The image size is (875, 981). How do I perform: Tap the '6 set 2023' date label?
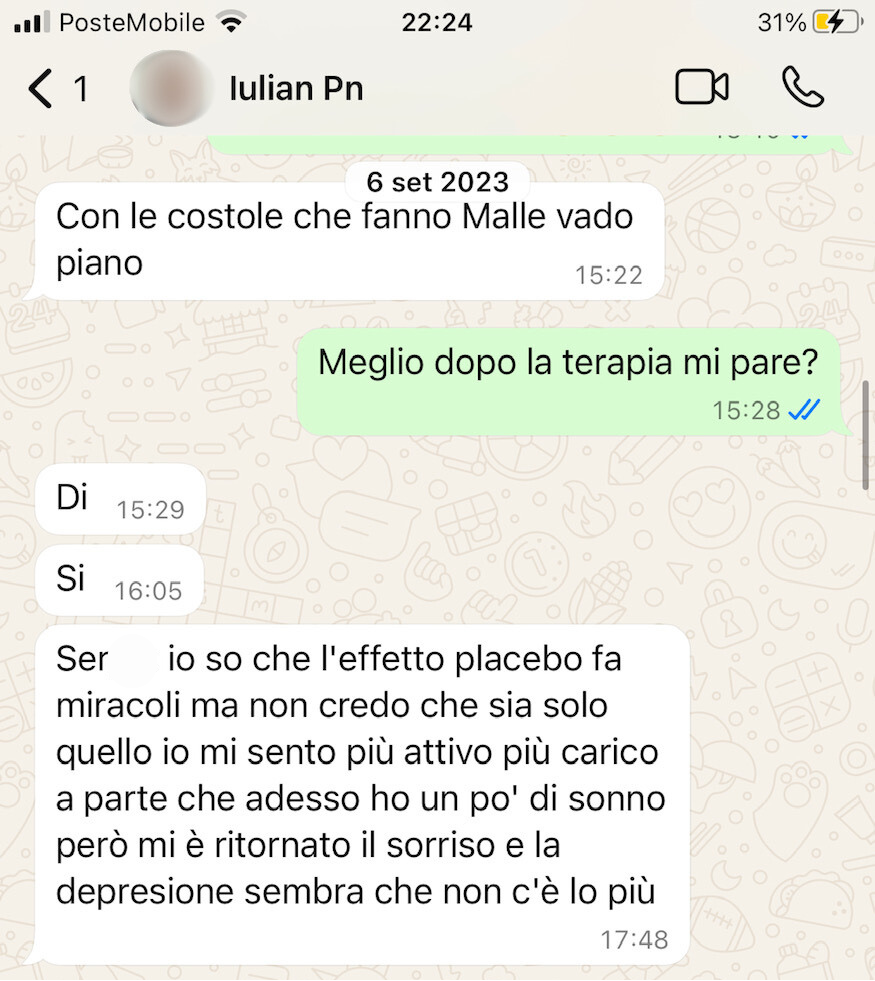point(437,182)
